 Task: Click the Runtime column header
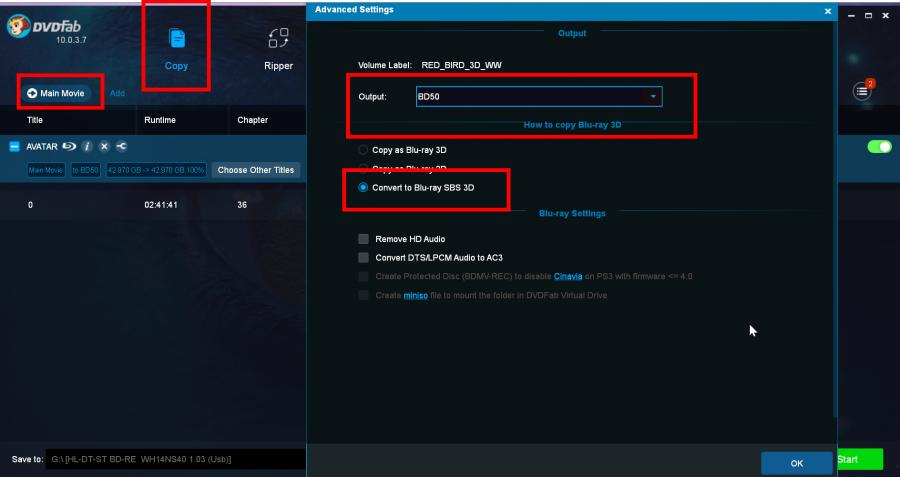(x=160, y=120)
